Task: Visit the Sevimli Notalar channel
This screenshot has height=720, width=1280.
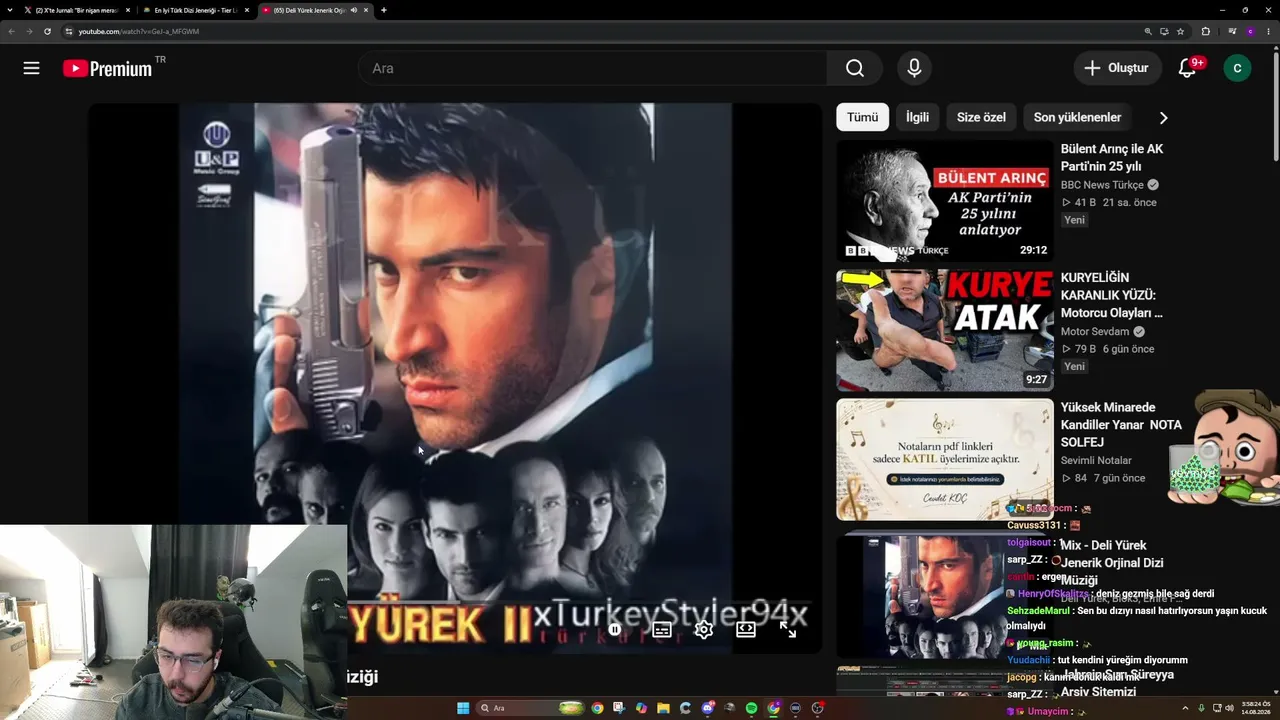Action: (x=1096, y=461)
